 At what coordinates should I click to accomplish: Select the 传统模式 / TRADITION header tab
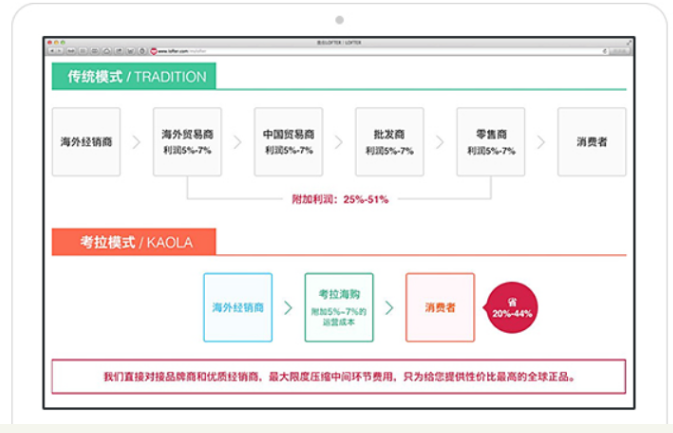tap(134, 76)
